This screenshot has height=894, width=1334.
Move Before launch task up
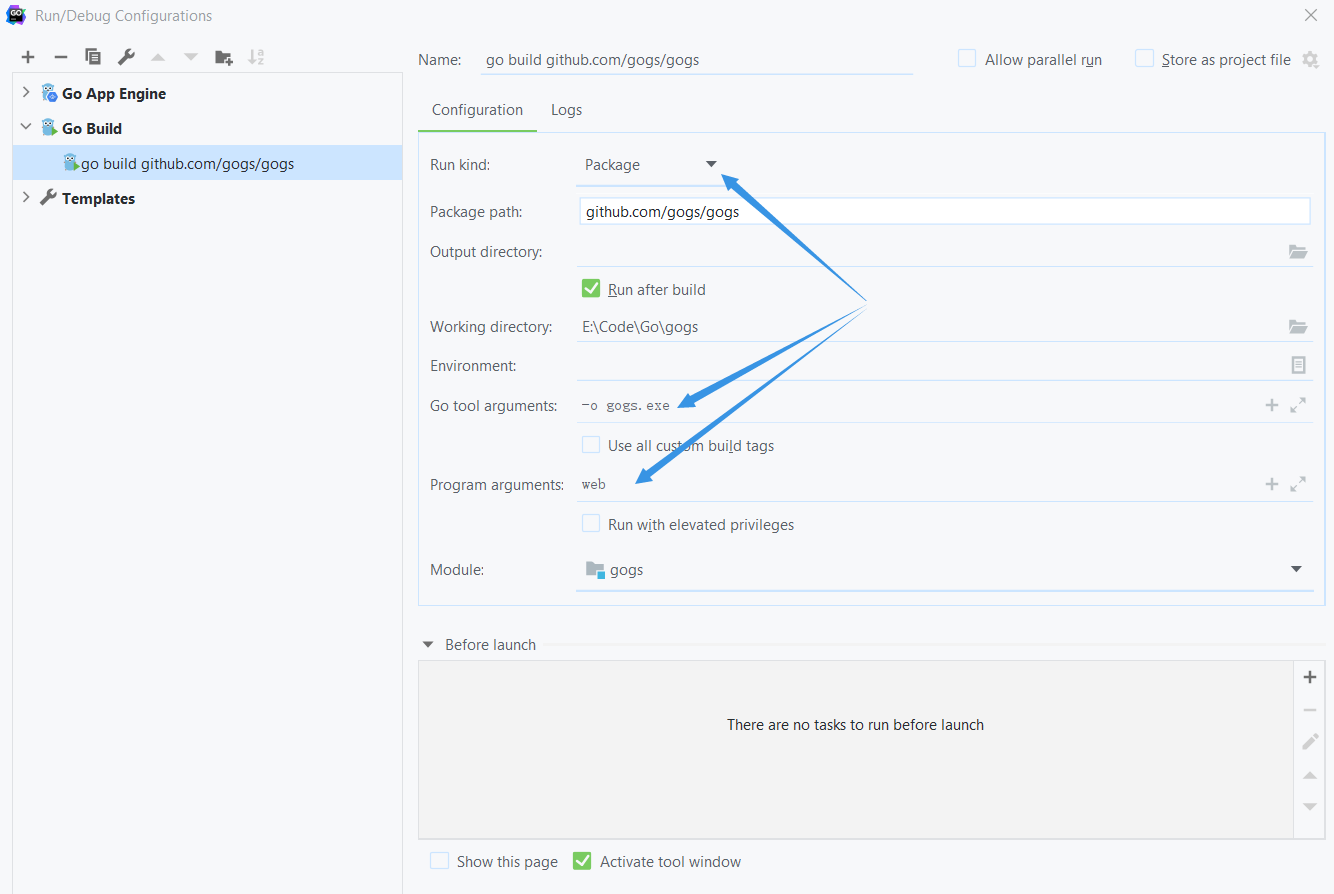click(x=1310, y=775)
